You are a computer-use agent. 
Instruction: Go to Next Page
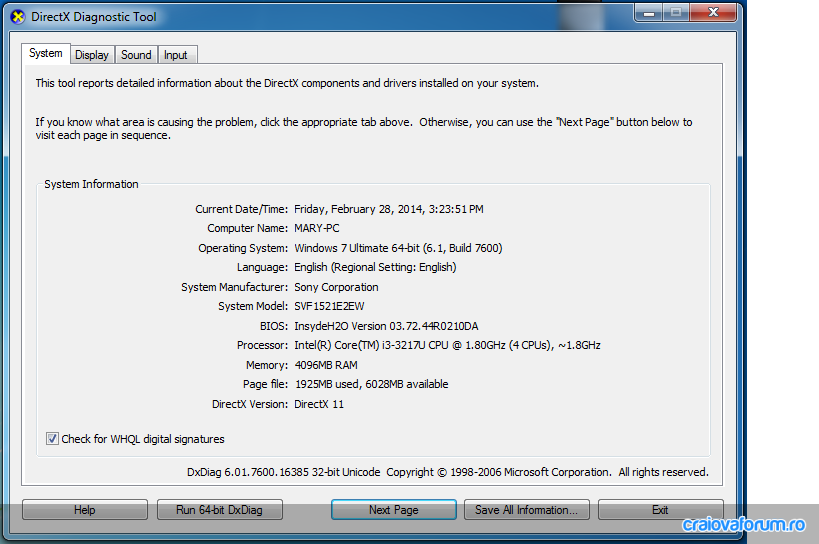tap(393, 510)
